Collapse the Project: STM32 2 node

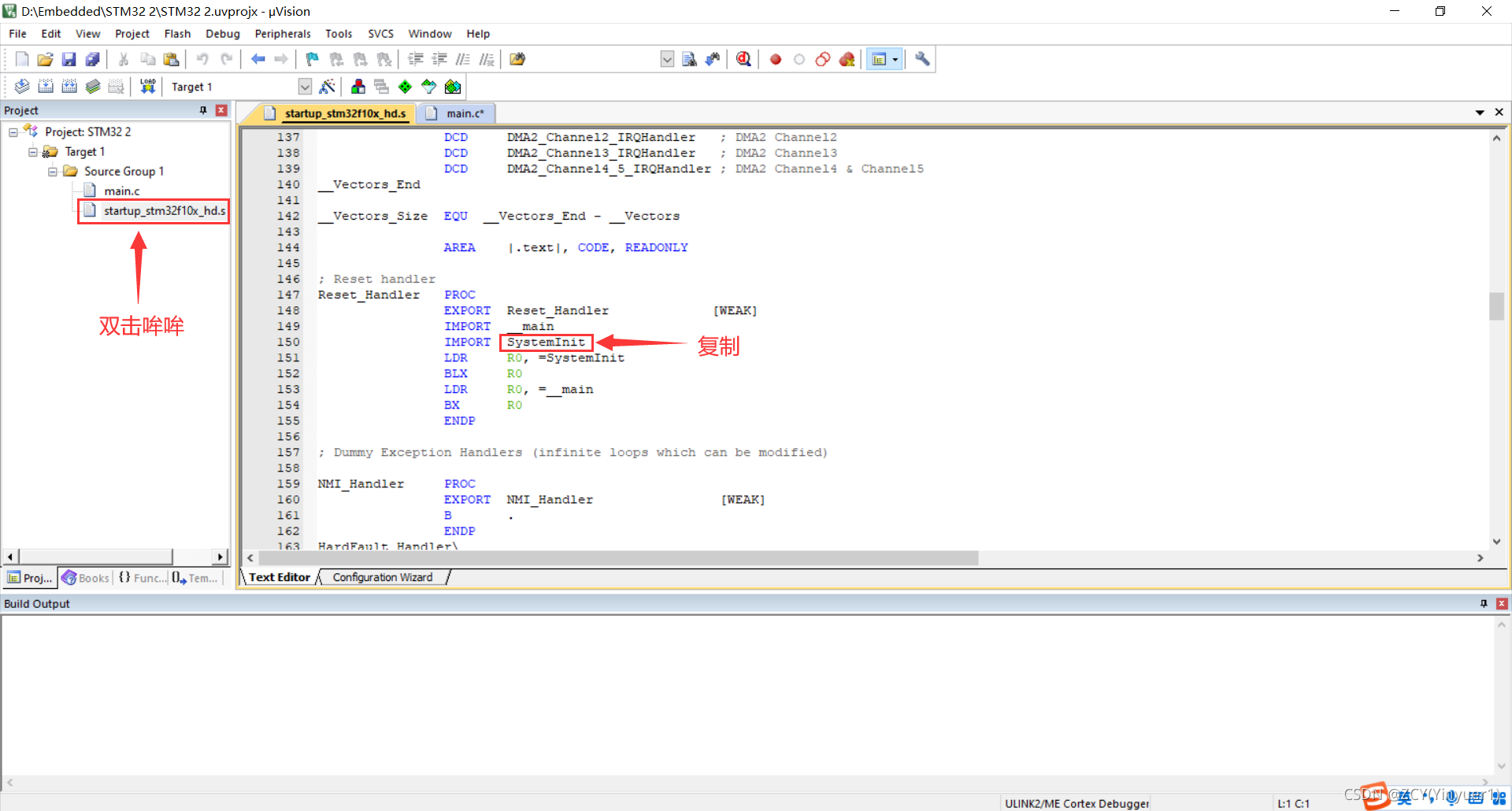click(13, 132)
